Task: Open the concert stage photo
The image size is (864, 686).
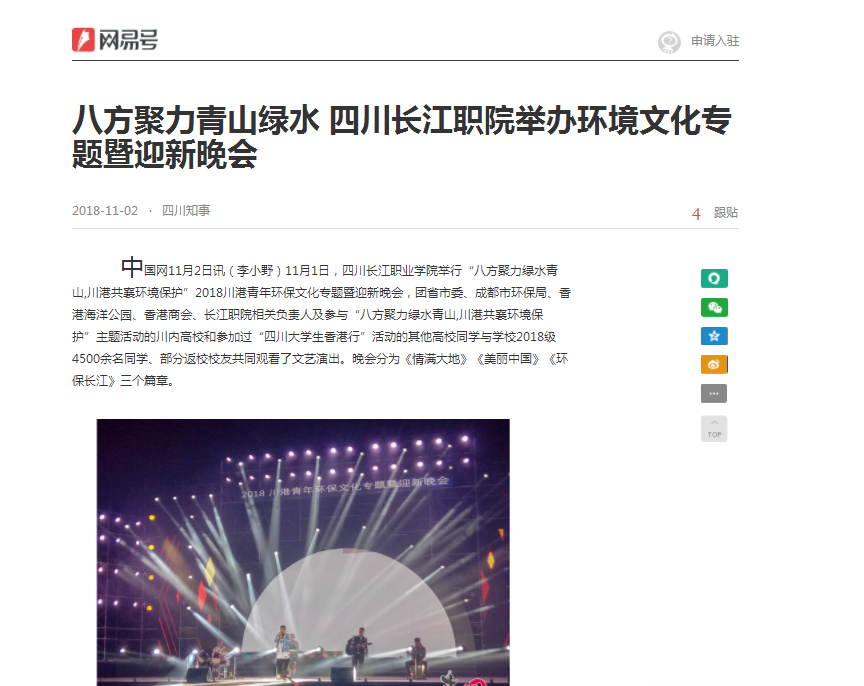Action: [303, 553]
